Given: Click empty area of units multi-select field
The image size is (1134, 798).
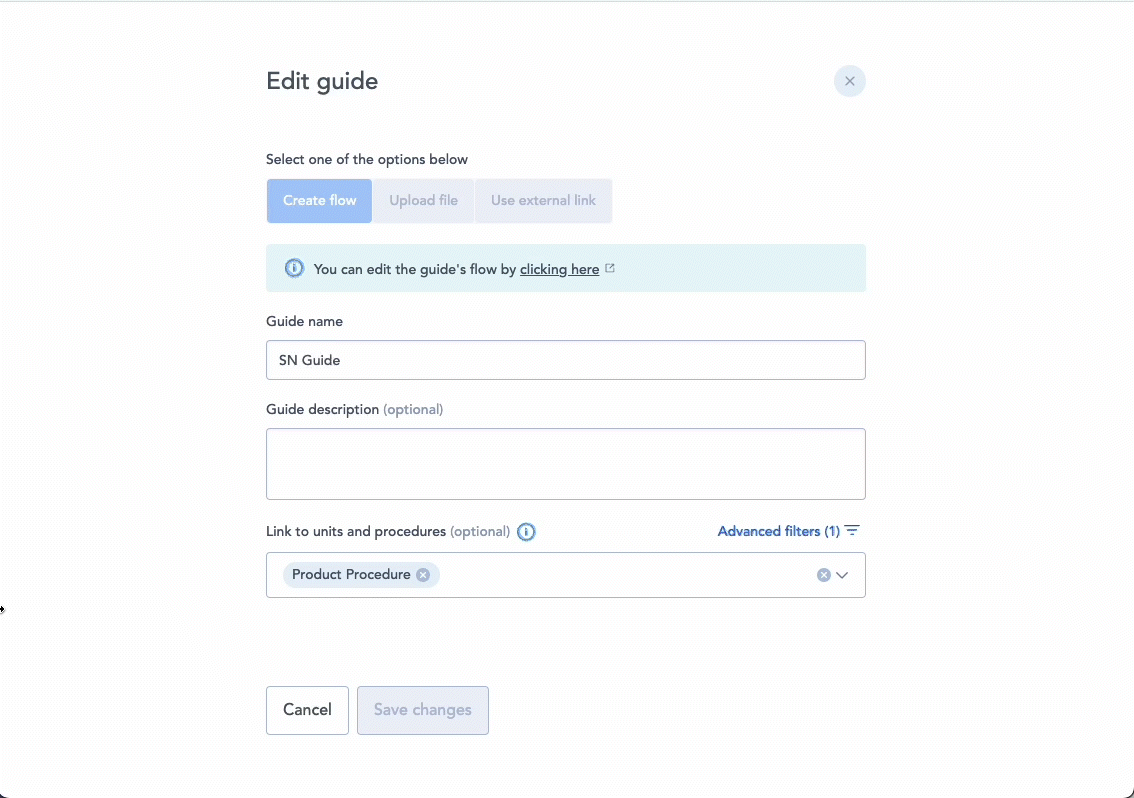Looking at the screenshot, I should pos(620,575).
